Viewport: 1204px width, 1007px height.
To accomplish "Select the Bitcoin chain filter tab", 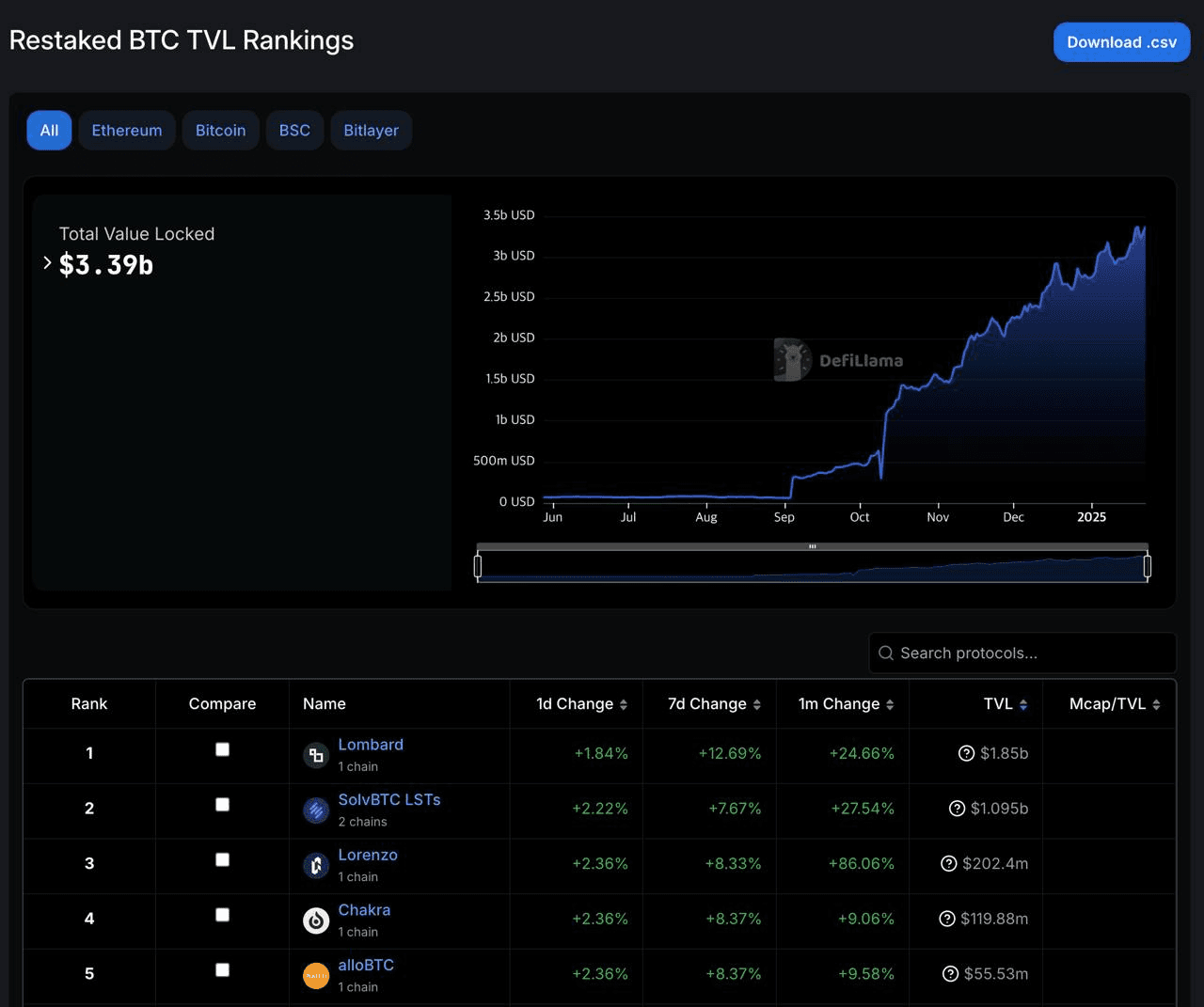I will point(220,131).
